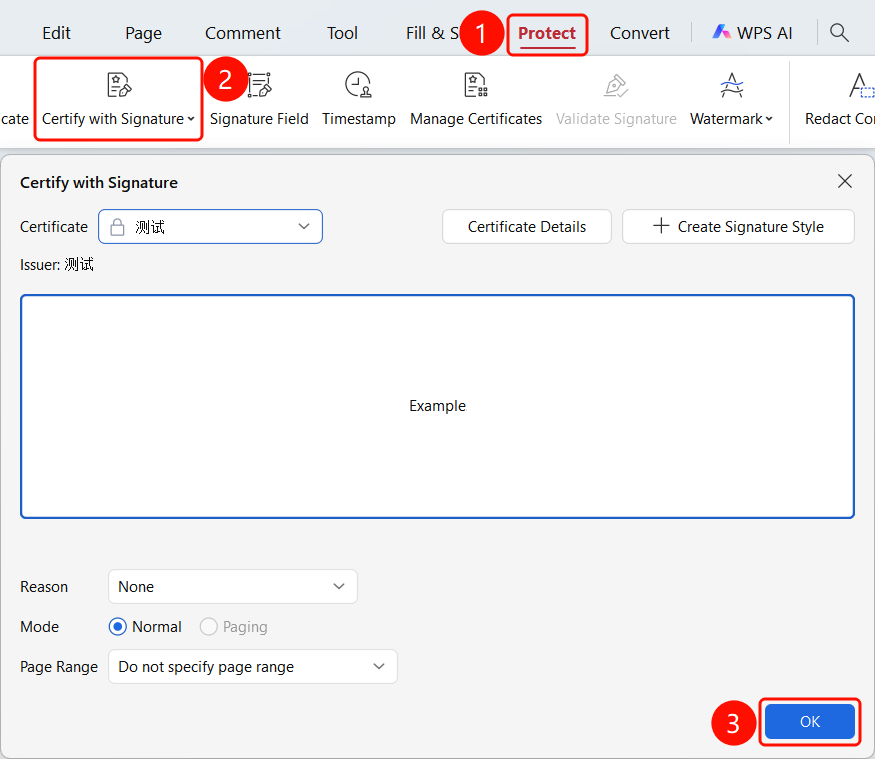The height and width of the screenshot is (759, 875).
Task: Close the Certify with Signature dialog
Action: pos(845,181)
